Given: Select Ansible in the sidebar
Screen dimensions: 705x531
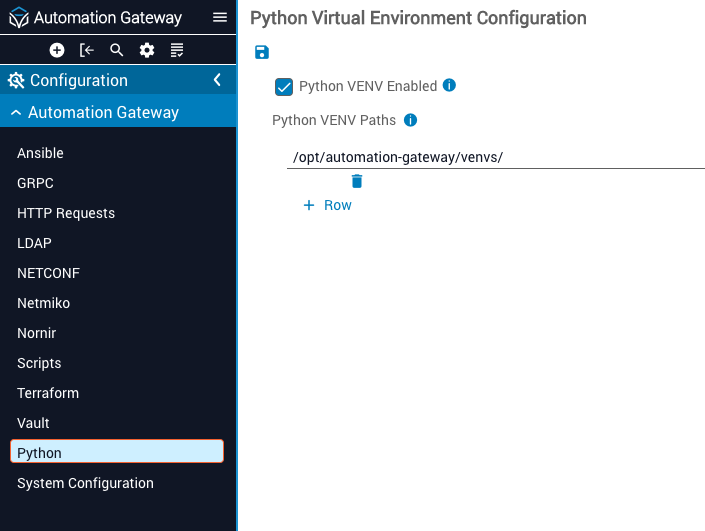Looking at the screenshot, I should (40, 153).
